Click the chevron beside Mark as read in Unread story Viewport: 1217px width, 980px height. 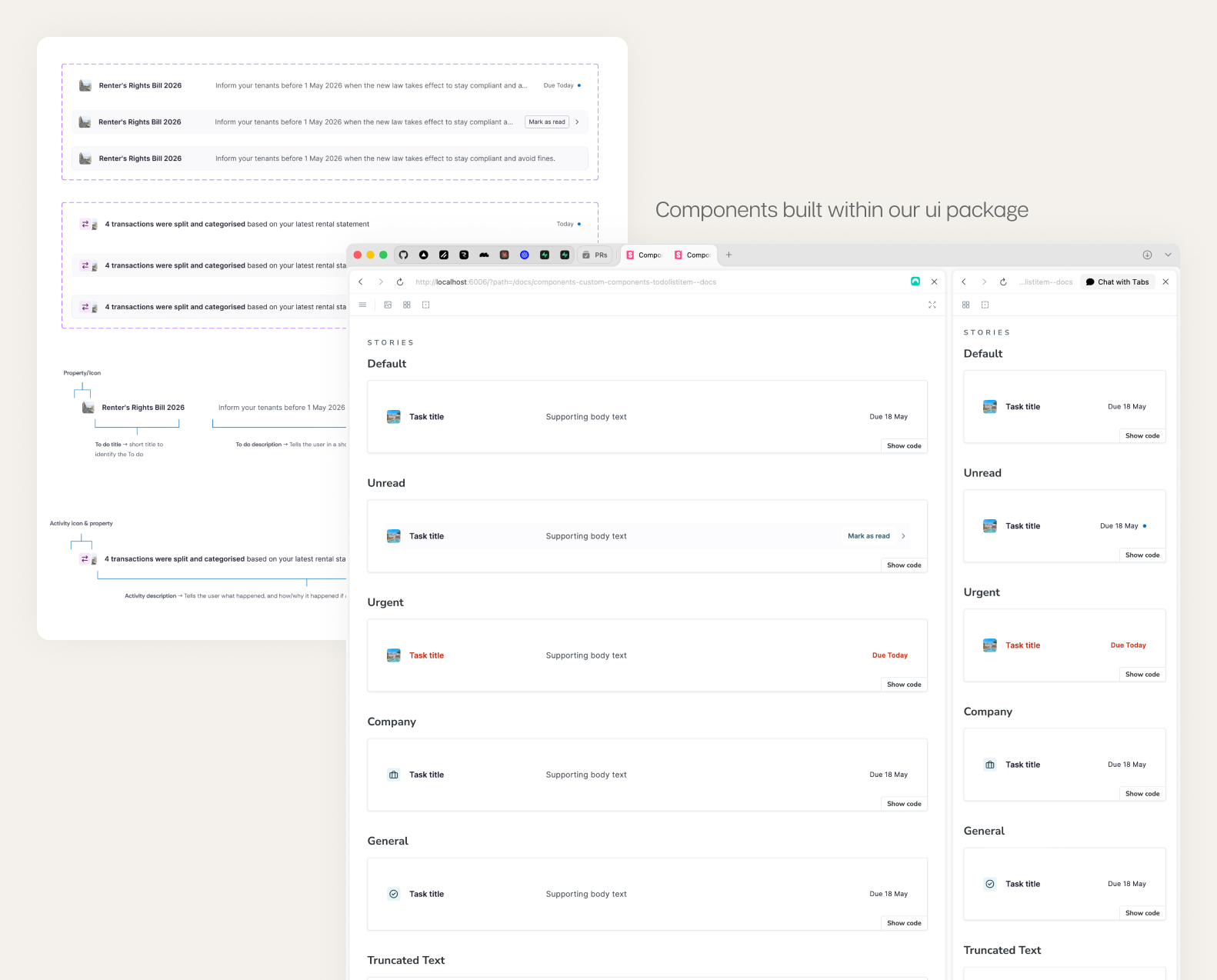coord(903,536)
